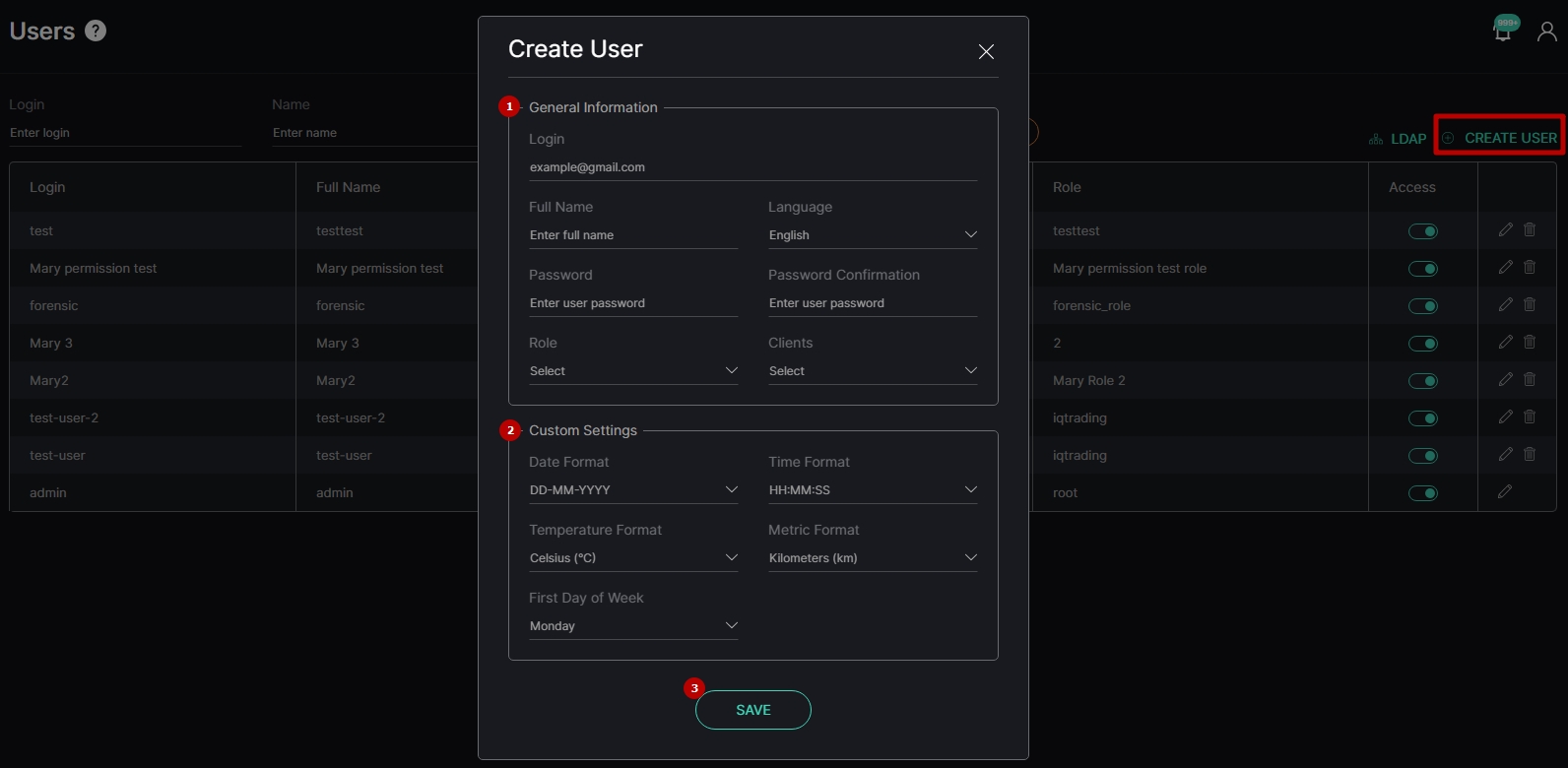Toggle access for Mary Role 2 row
The image size is (1568, 768).
coord(1423,381)
